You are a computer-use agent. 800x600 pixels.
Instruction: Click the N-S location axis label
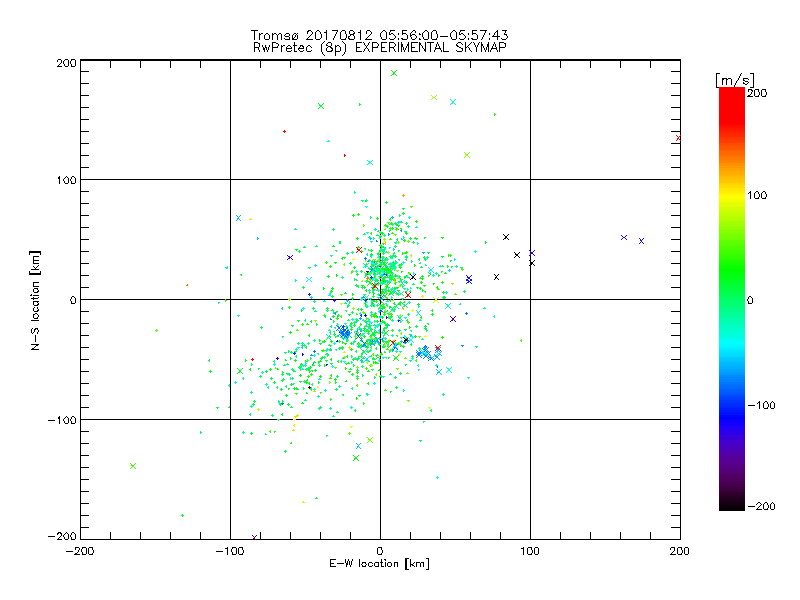(x=37, y=300)
